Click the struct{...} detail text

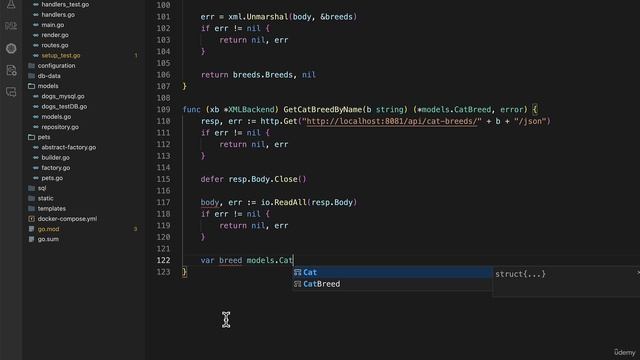[520, 274]
